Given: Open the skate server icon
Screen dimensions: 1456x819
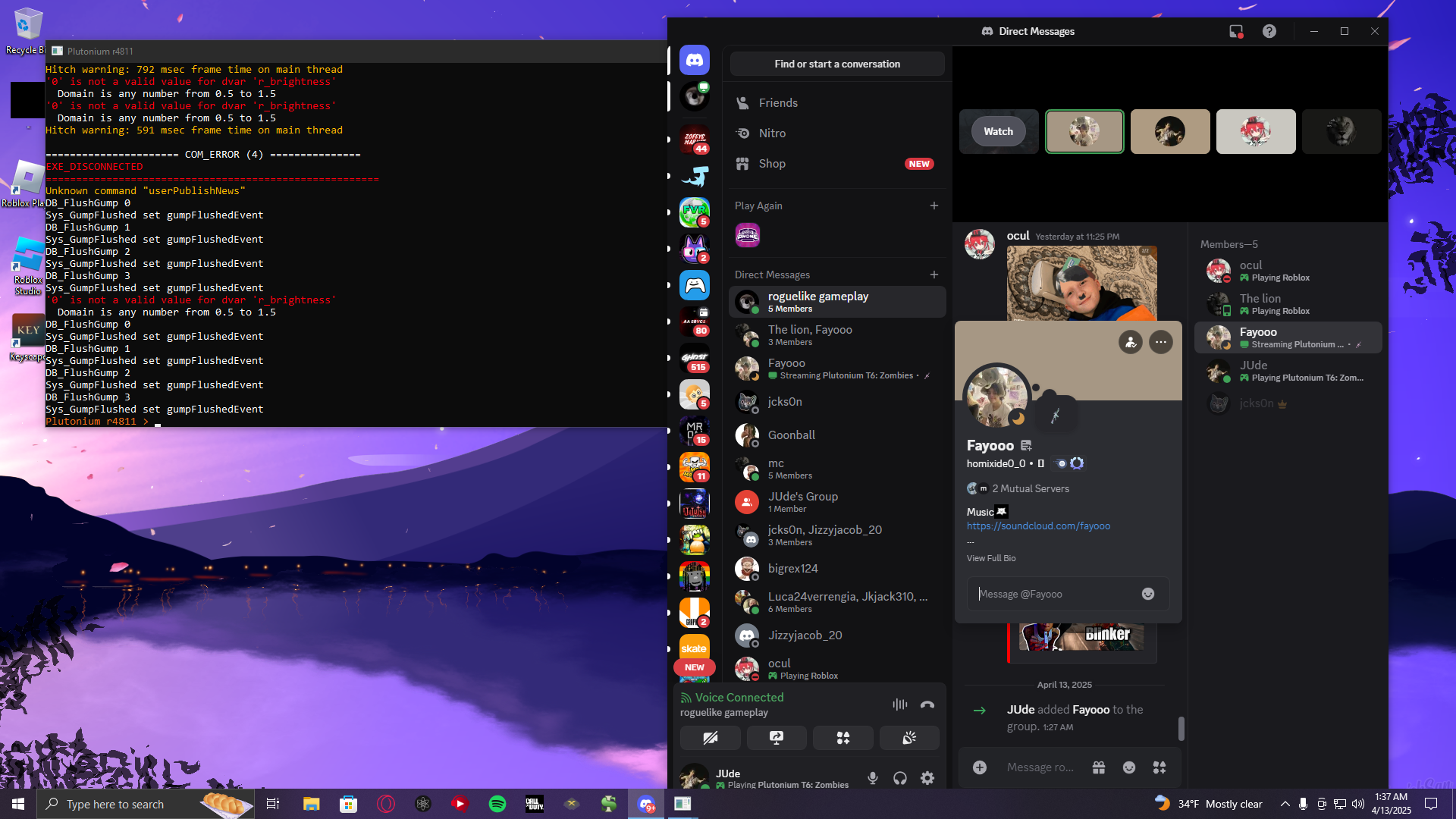Looking at the screenshot, I should pos(694,648).
